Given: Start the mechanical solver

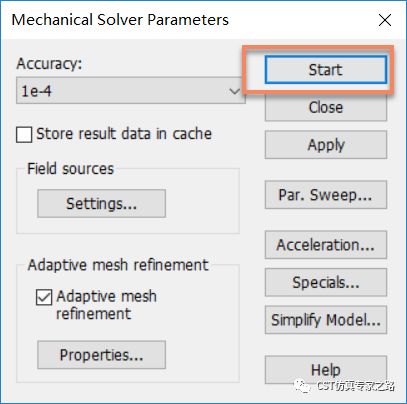Looking at the screenshot, I should click(x=326, y=70).
